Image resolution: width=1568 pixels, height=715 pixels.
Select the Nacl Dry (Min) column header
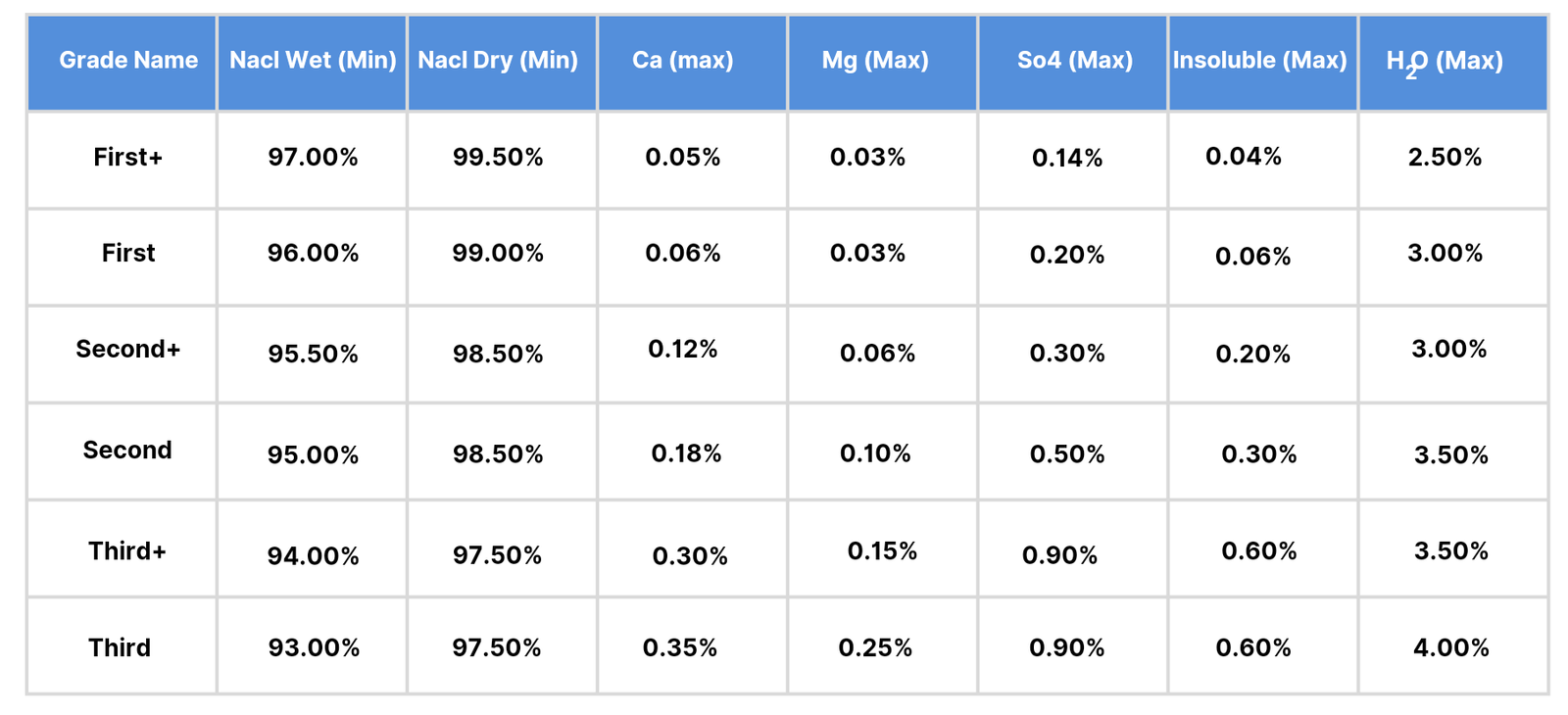pyautogui.click(x=498, y=61)
